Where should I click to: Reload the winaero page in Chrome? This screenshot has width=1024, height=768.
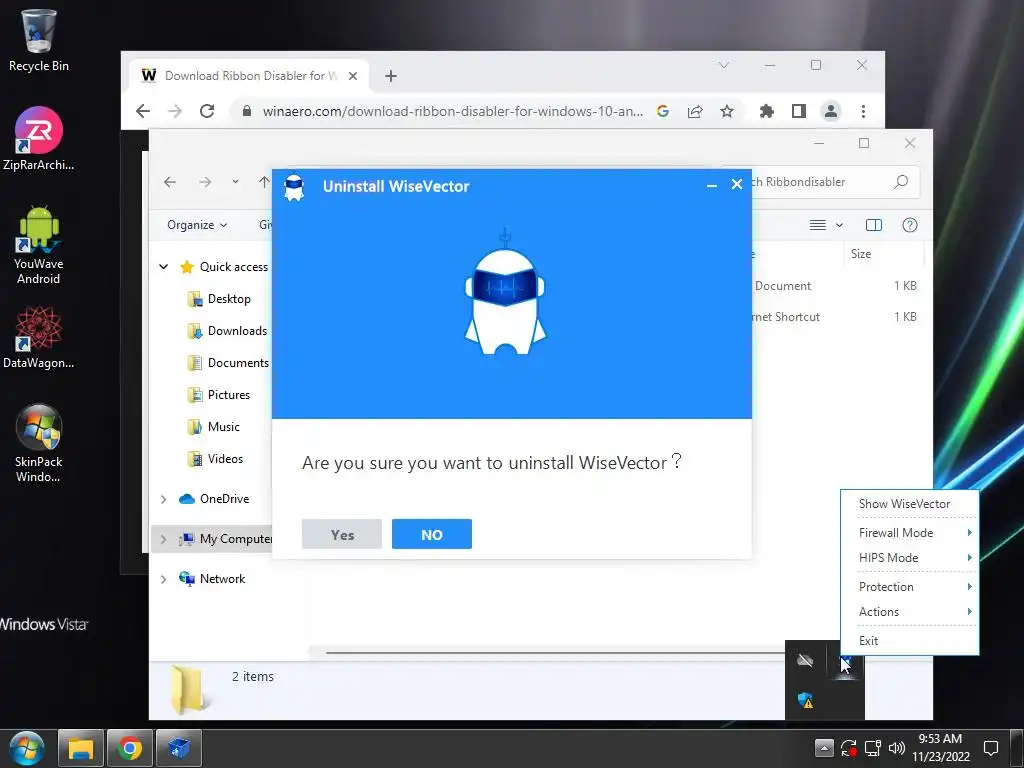tap(207, 111)
